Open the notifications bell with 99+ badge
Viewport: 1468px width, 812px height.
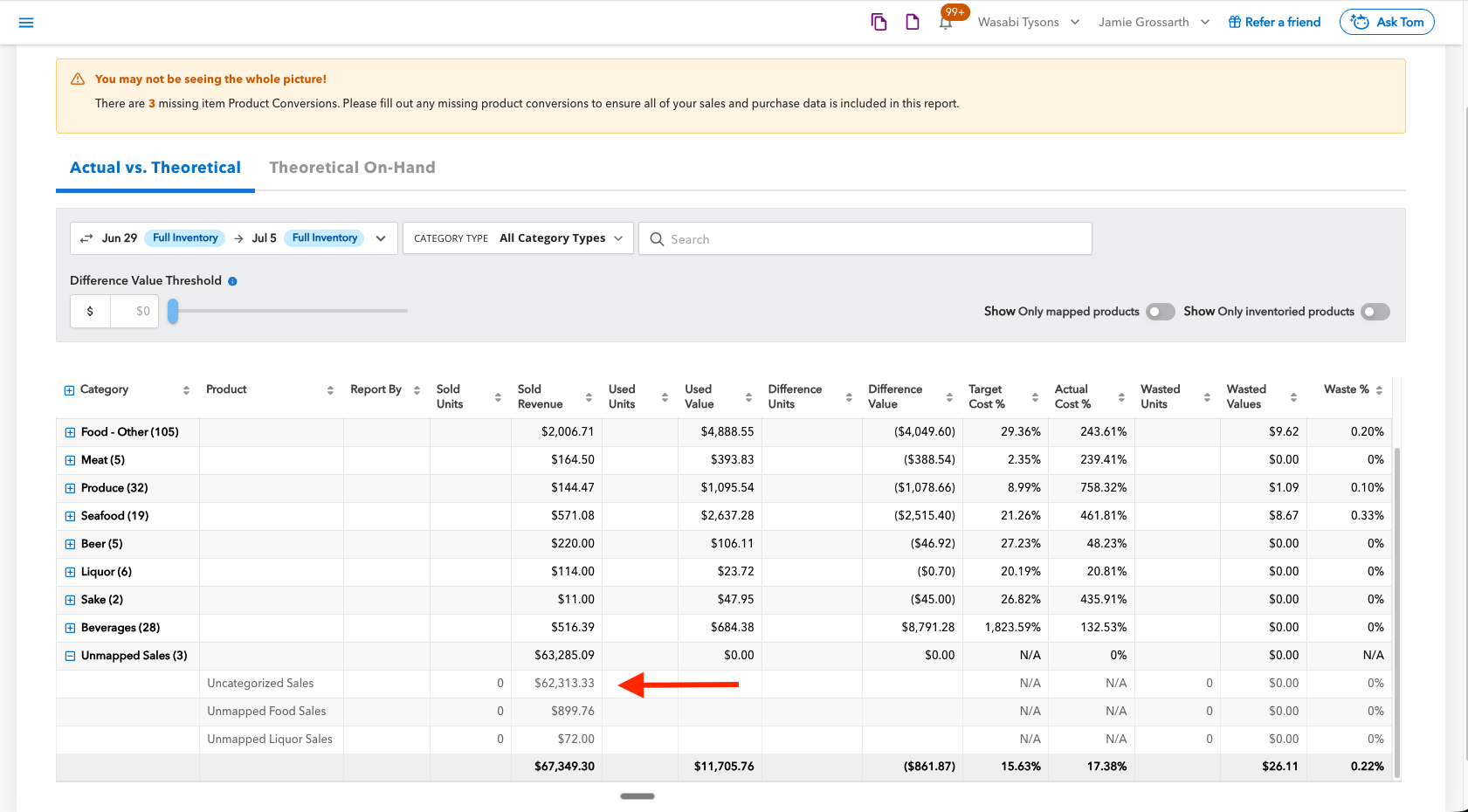pos(946,22)
